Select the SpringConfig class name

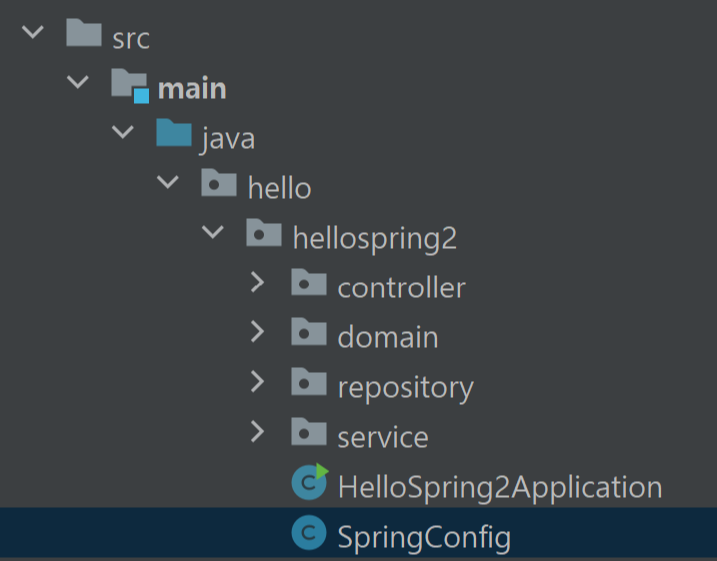coord(424,538)
